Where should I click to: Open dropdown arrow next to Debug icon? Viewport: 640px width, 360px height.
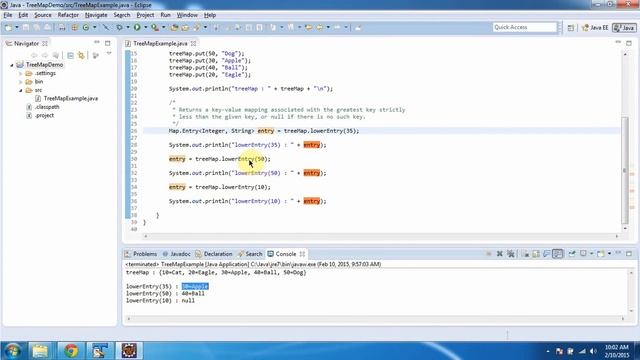tap(127, 27)
